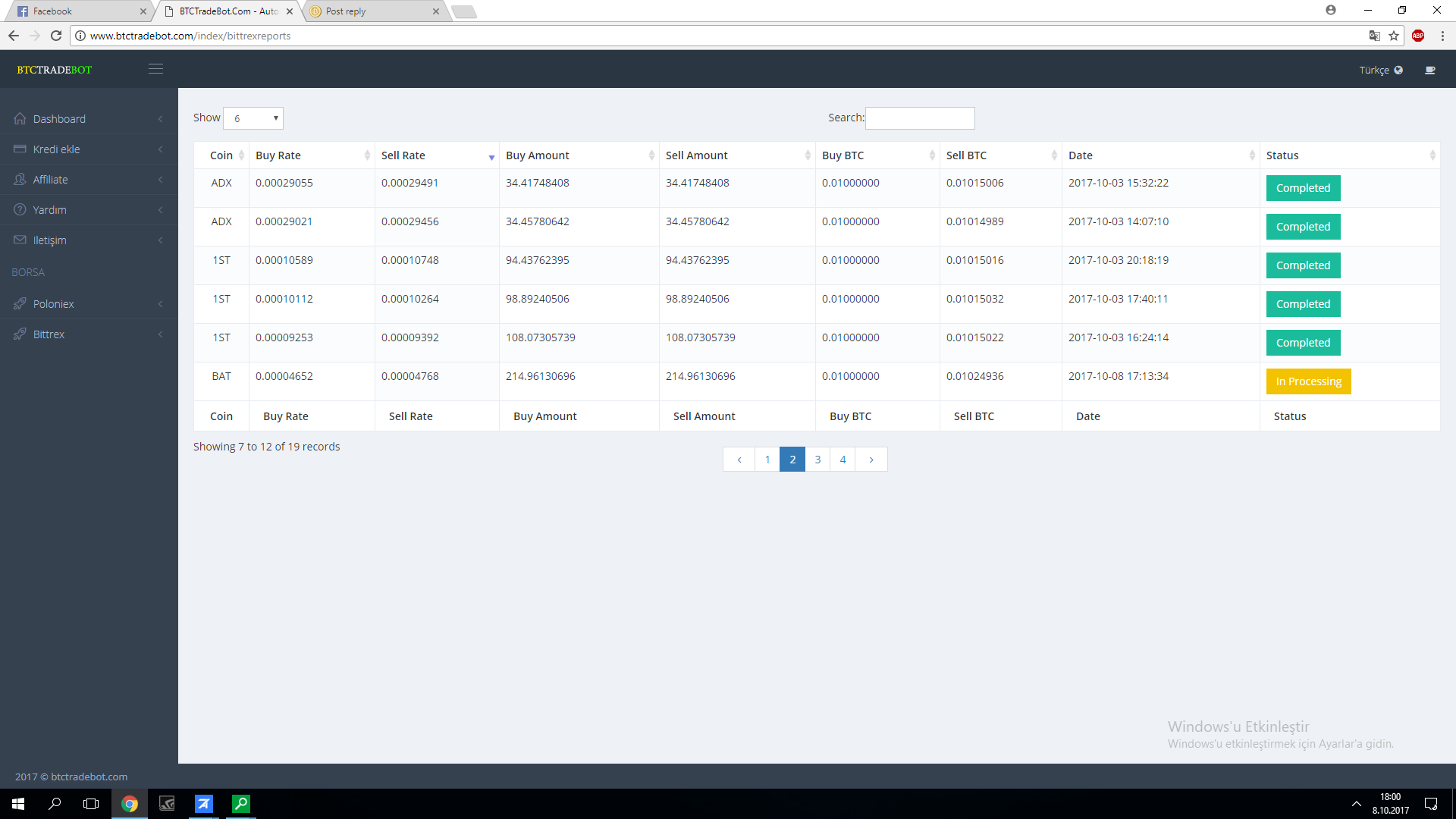
Task: Open Dashboard in the sidebar
Action: tap(89, 119)
